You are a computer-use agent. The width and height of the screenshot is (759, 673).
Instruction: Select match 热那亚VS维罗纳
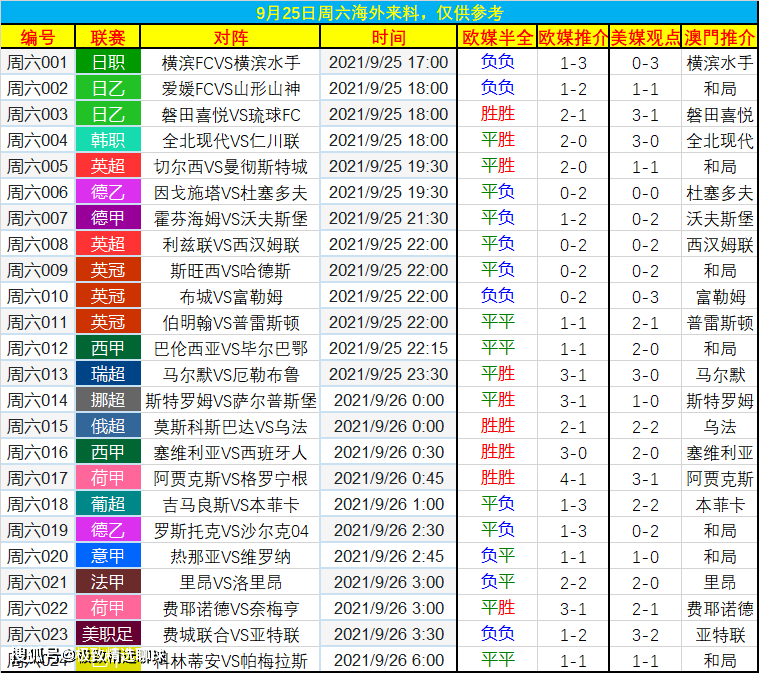pos(230,556)
